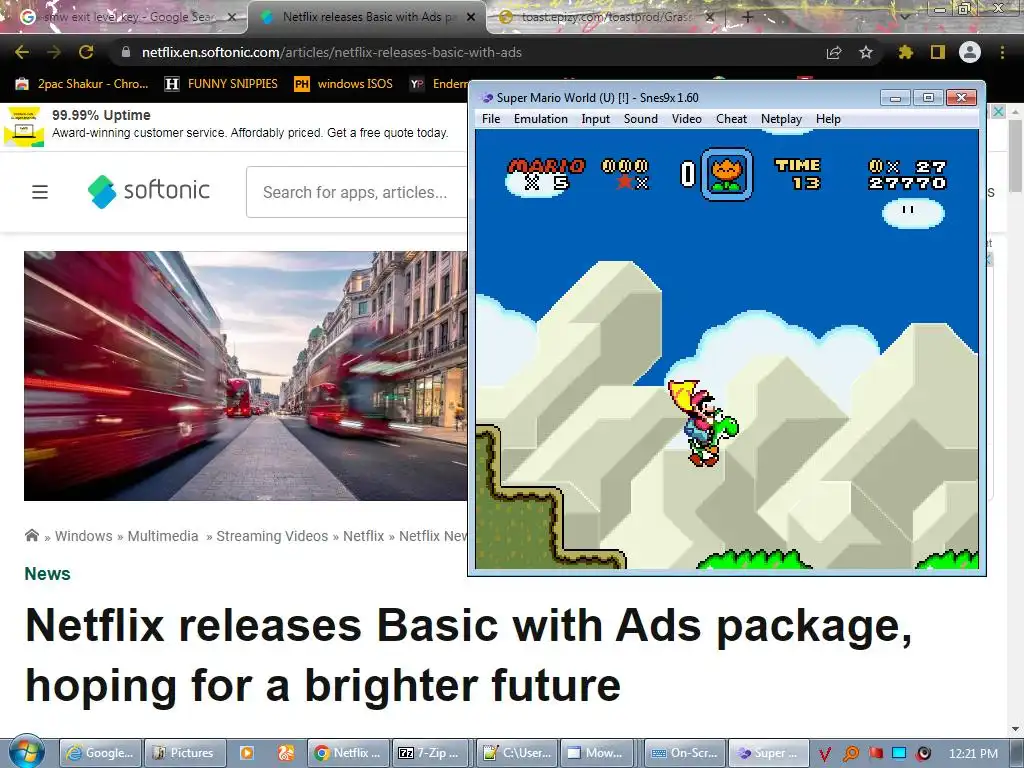Click reserve item Fire Flower box

[x=726, y=174]
